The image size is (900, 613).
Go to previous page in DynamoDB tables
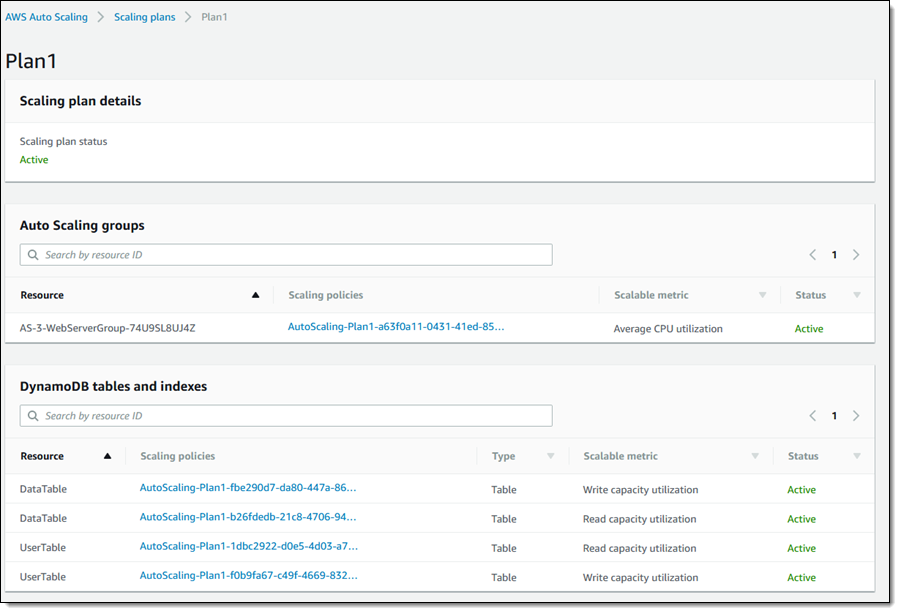(813, 416)
